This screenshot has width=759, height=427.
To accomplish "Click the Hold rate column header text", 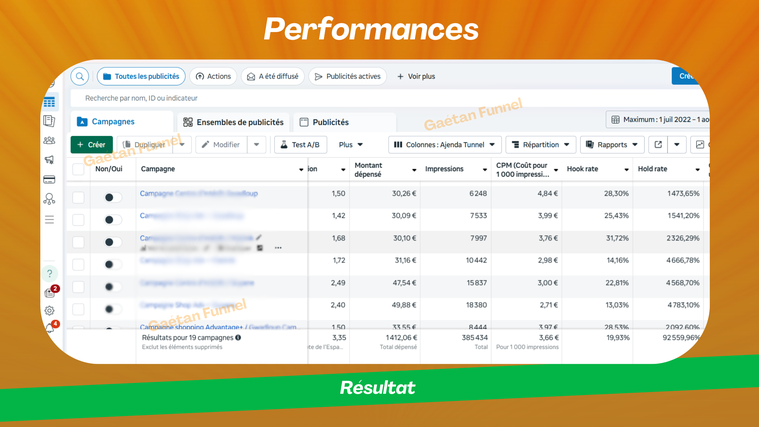I will tap(653, 169).
